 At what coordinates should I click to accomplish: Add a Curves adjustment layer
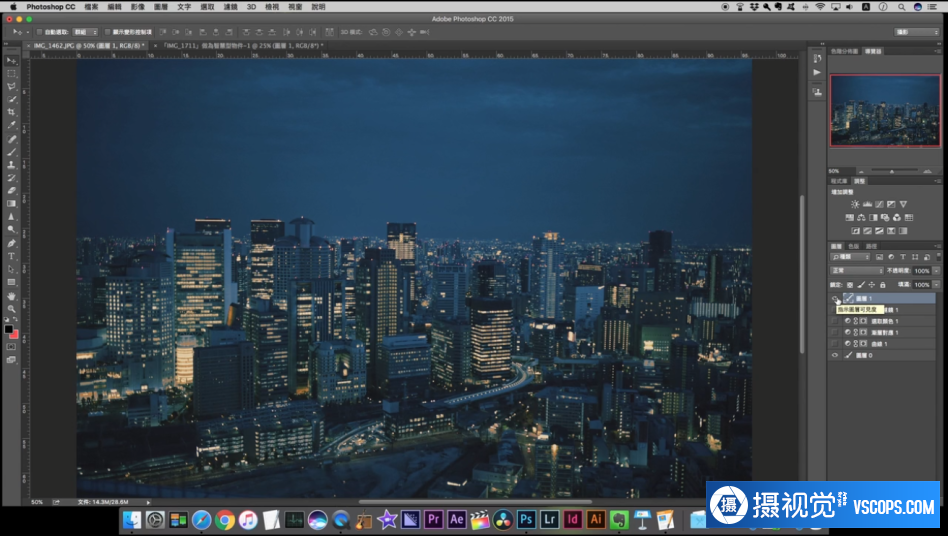coord(879,204)
